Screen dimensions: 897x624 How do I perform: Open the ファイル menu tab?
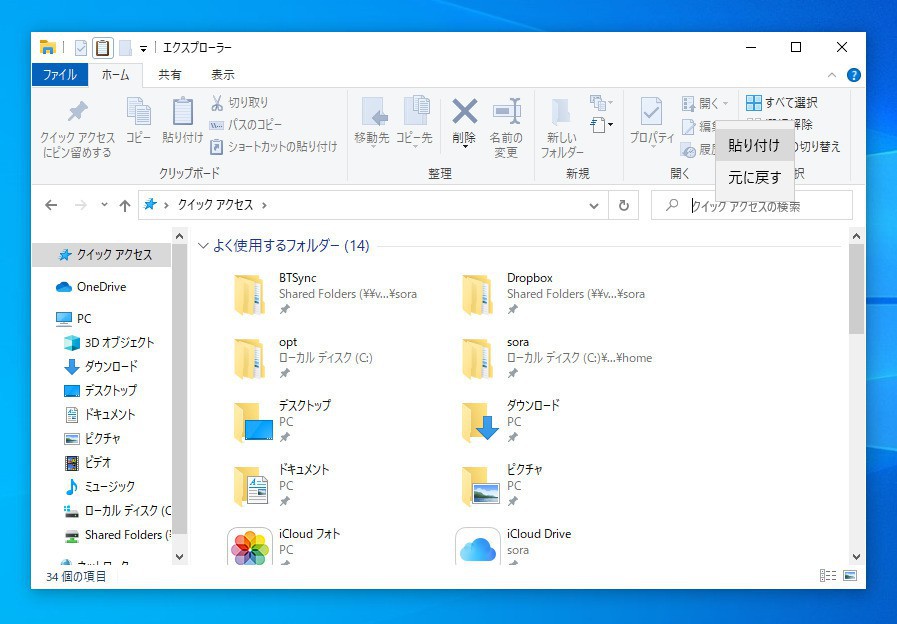point(59,75)
